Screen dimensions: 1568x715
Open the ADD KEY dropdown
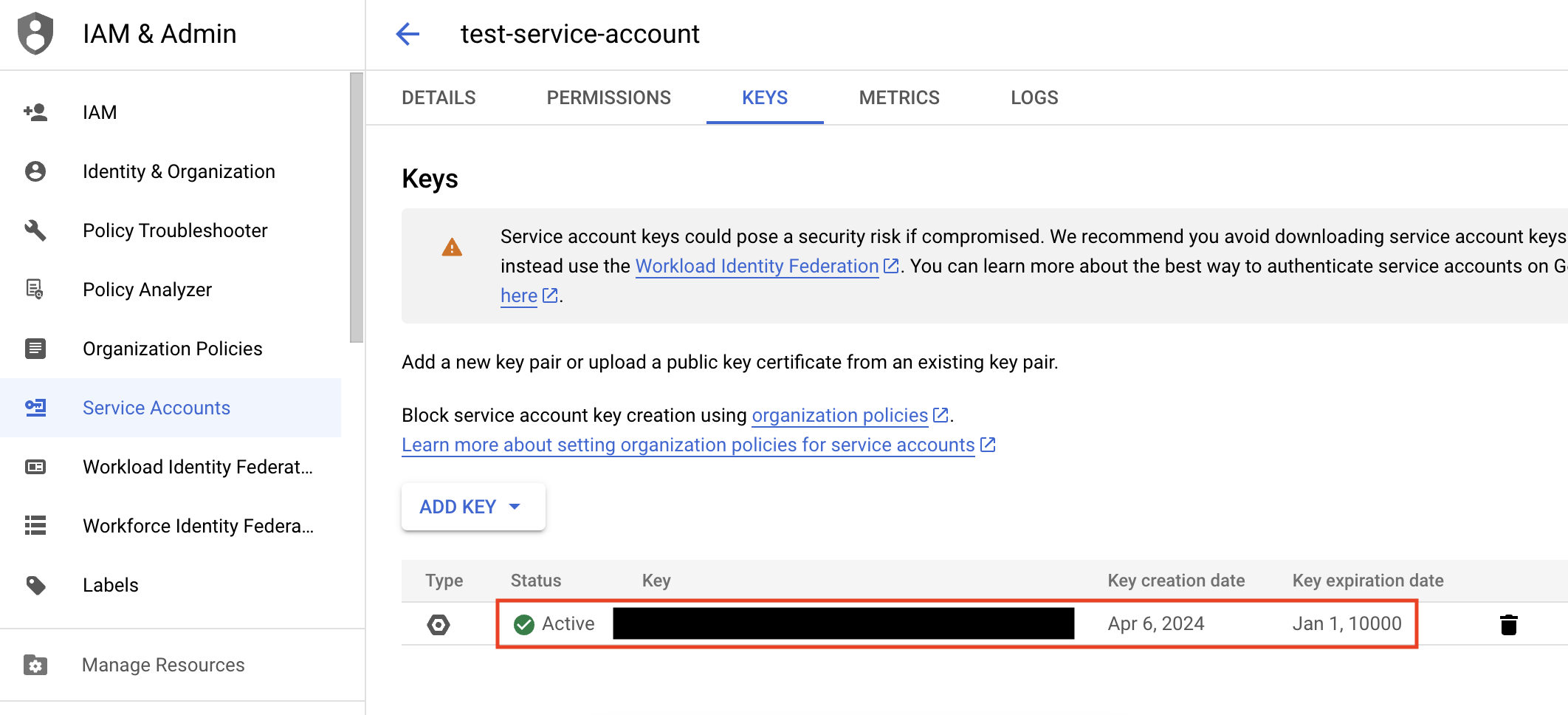(x=473, y=507)
